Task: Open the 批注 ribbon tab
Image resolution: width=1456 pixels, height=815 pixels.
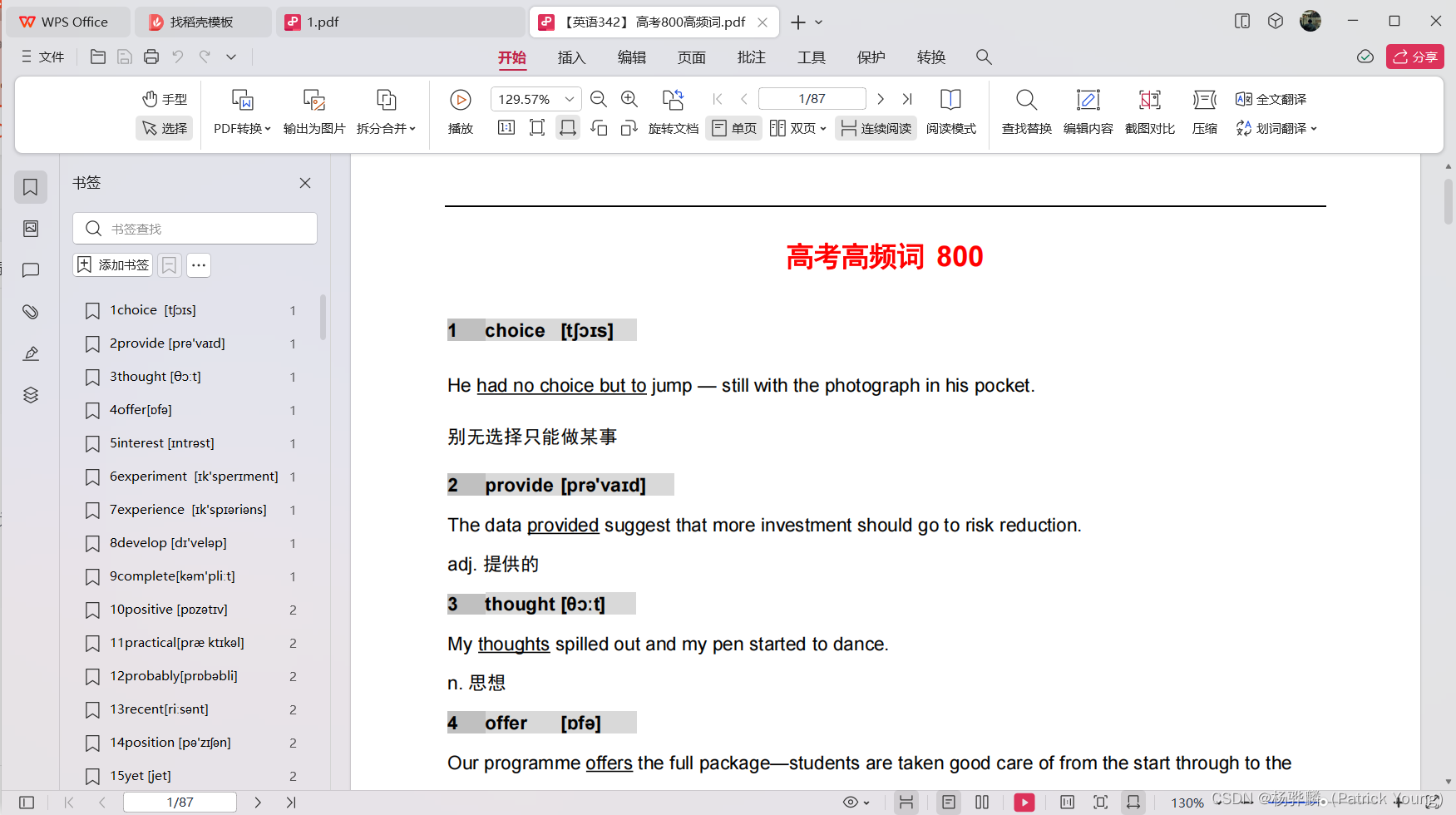Action: pos(751,57)
